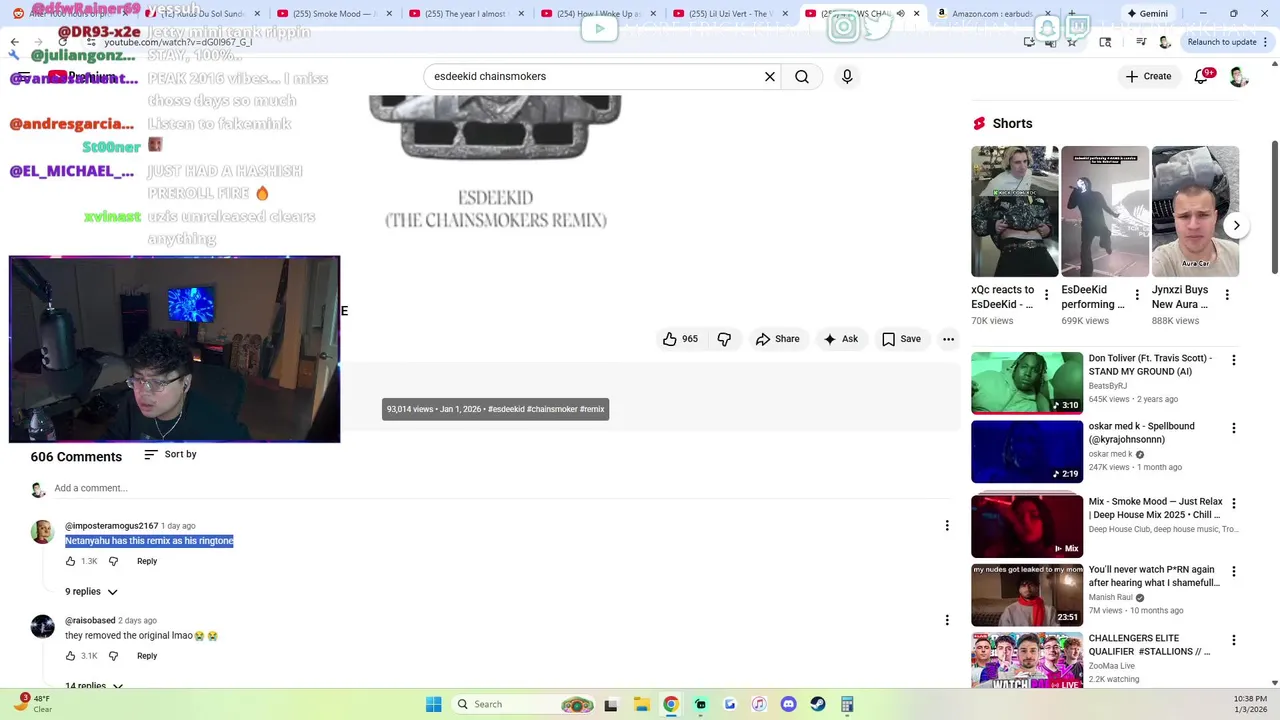Save video to playlist

tap(901, 339)
